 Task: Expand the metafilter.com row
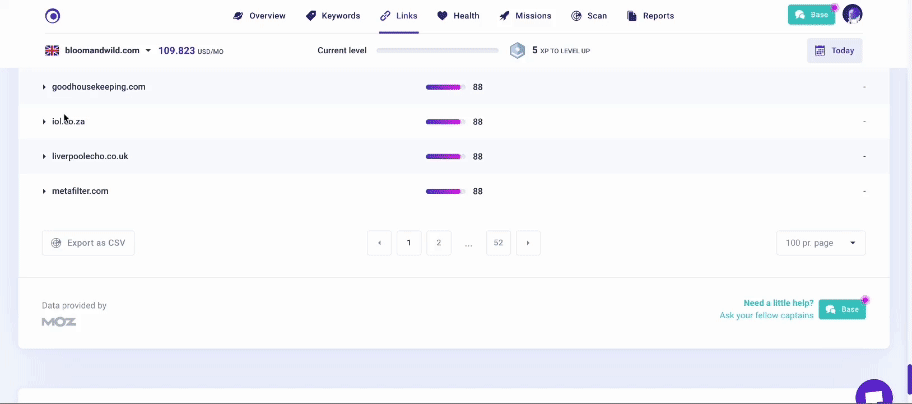(x=44, y=191)
